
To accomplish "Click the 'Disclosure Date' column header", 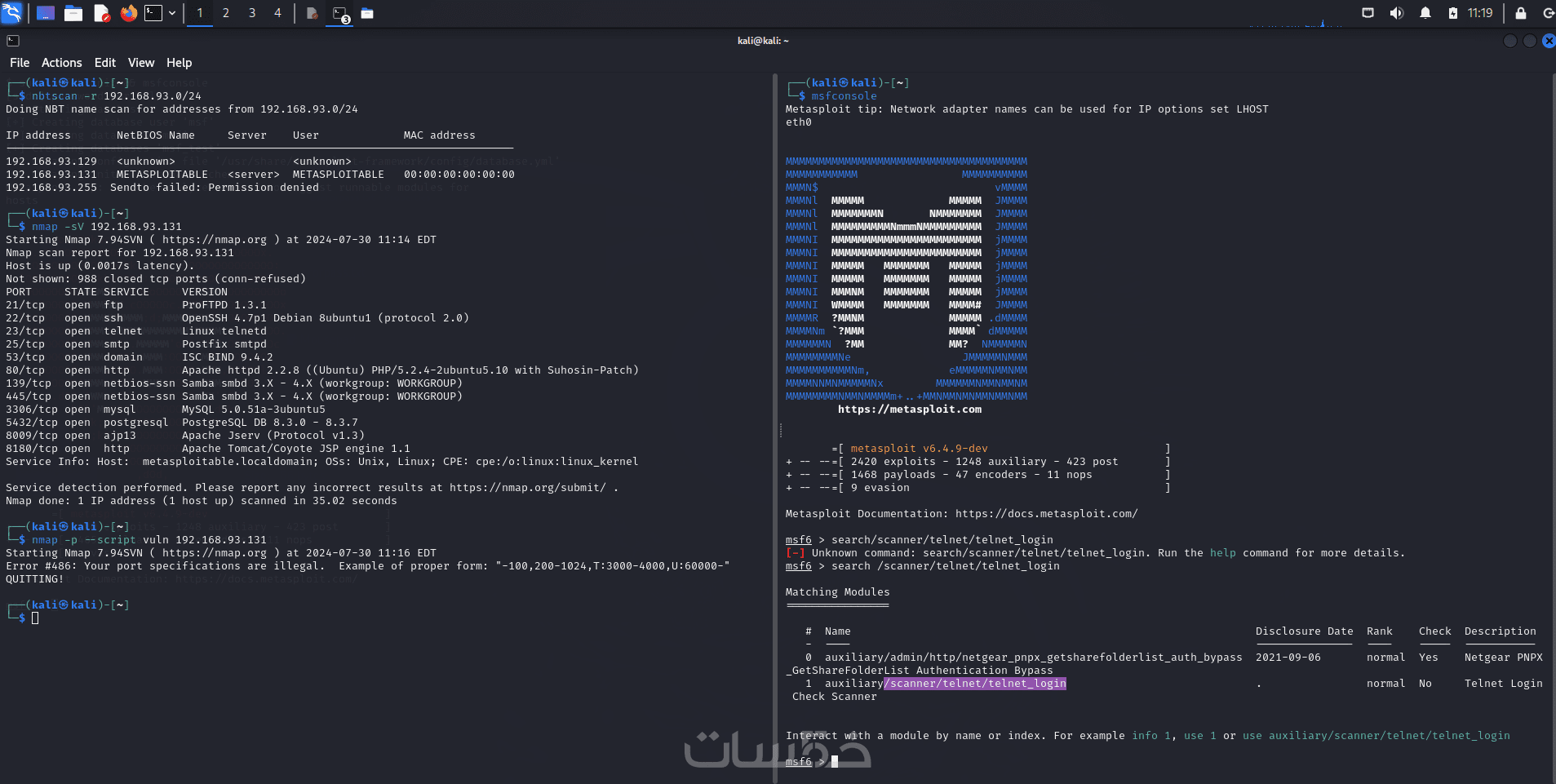I will (x=1305, y=631).
